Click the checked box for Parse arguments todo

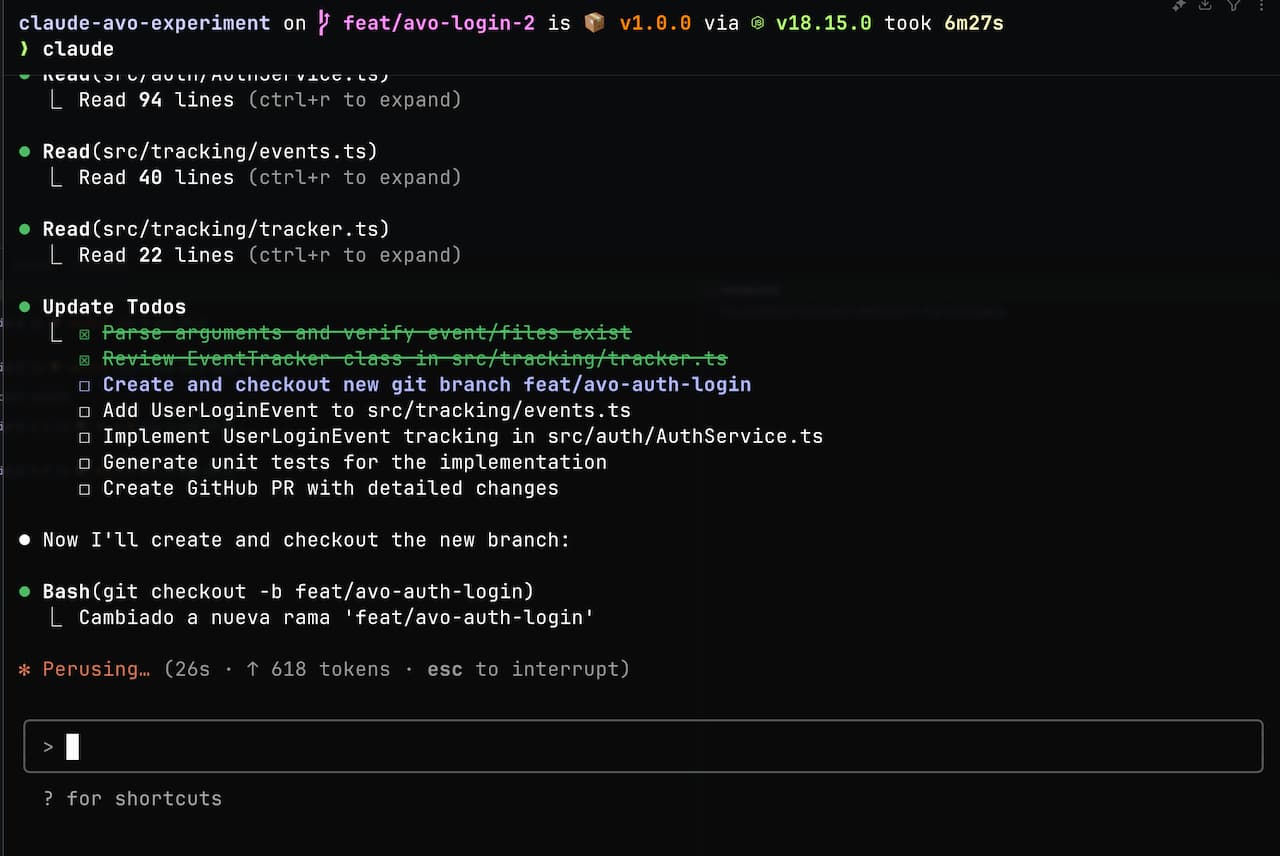click(x=85, y=333)
